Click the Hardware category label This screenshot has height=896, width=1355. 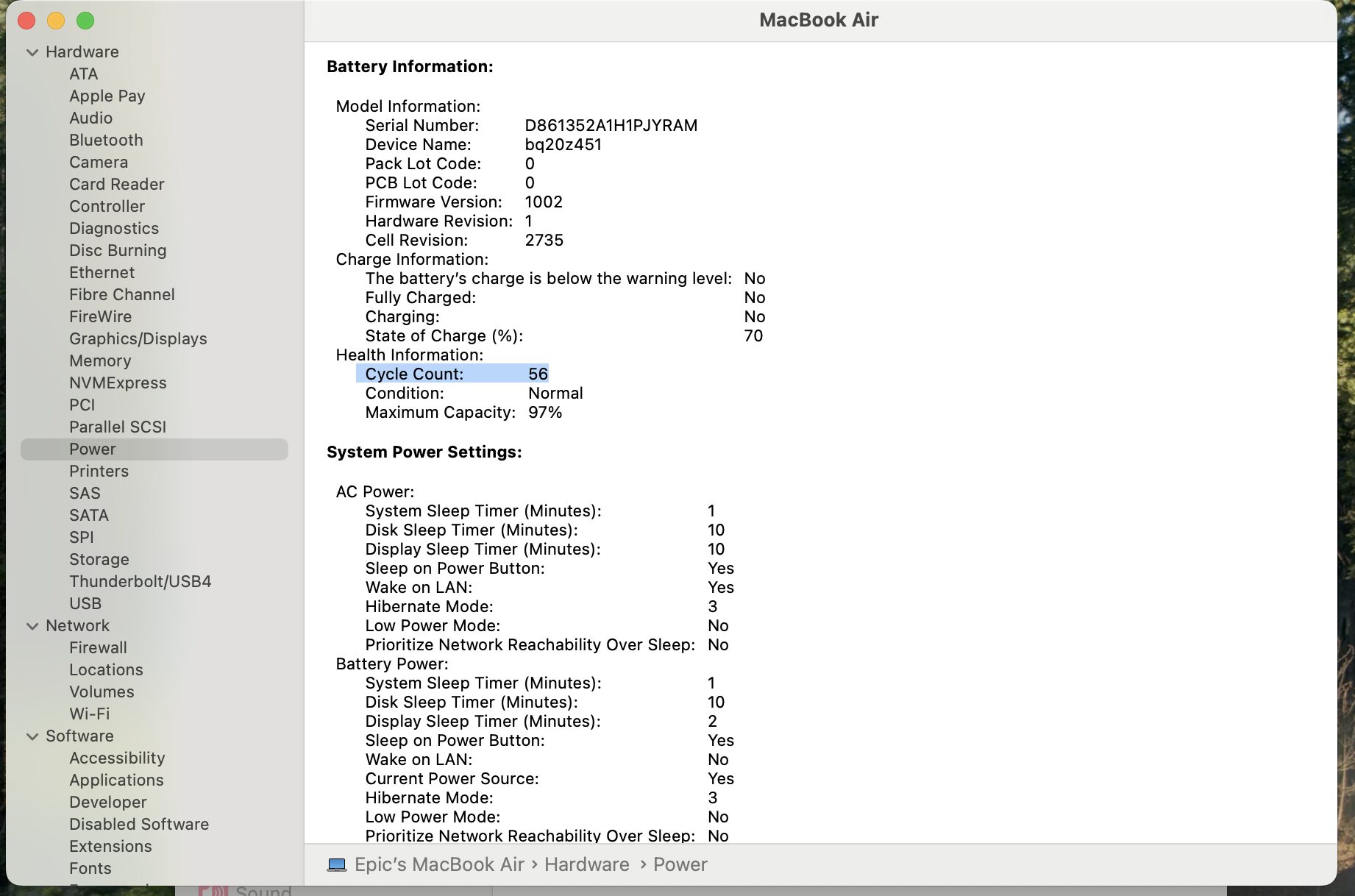pyautogui.click(x=82, y=52)
